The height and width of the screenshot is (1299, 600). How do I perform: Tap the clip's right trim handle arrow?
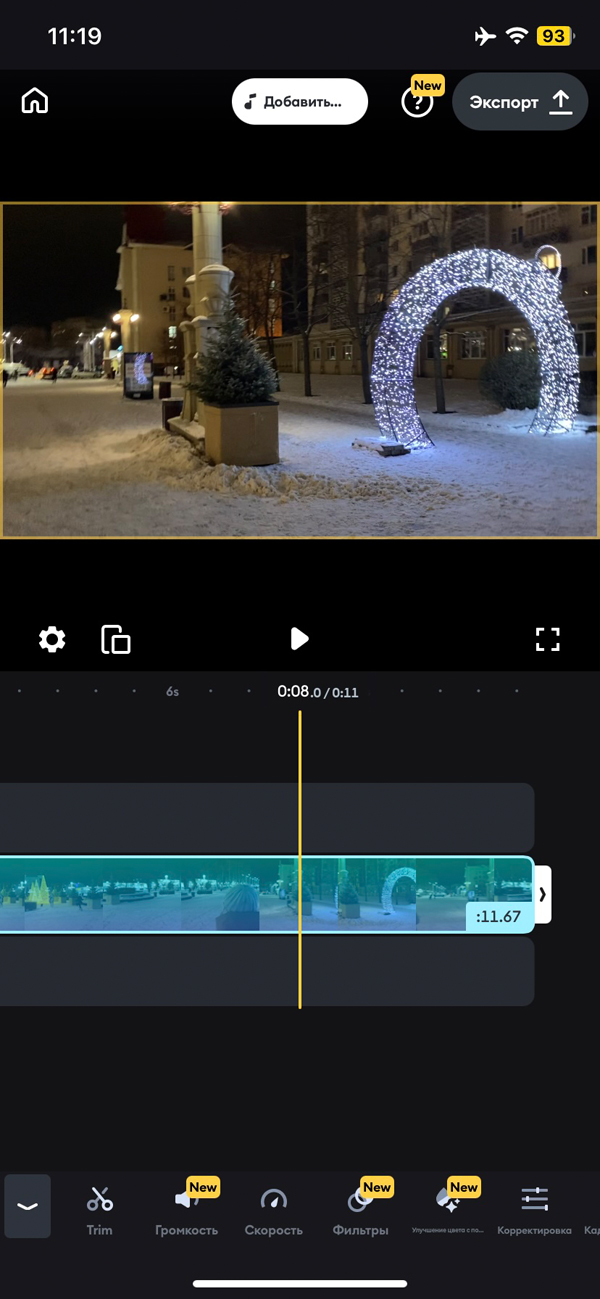[542, 894]
